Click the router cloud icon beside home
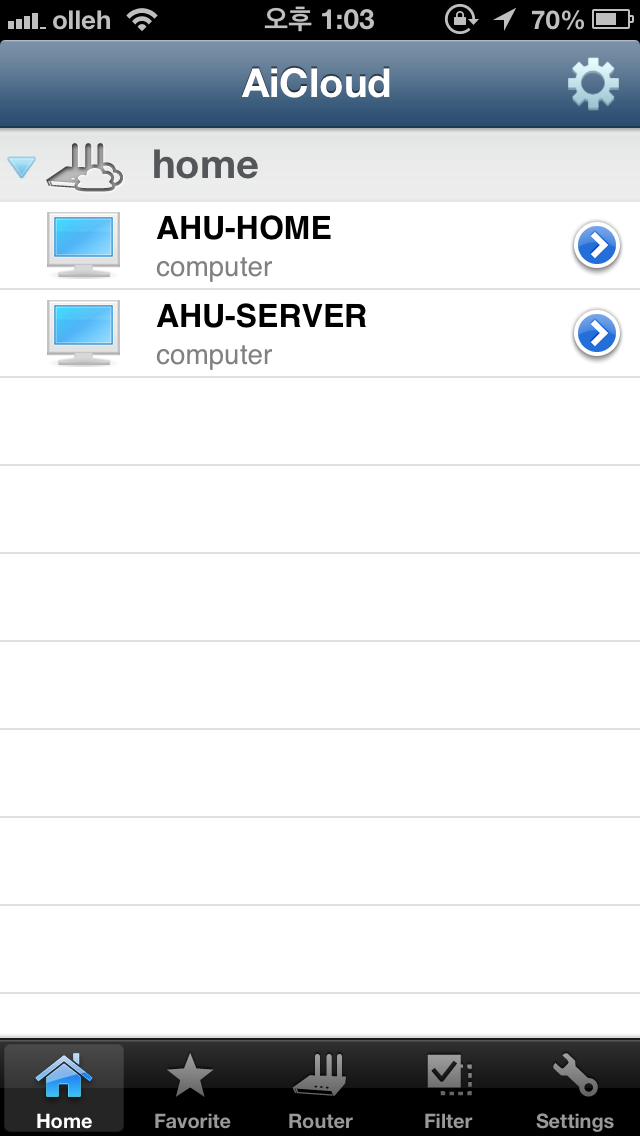640x1136 pixels. click(x=85, y=167)
